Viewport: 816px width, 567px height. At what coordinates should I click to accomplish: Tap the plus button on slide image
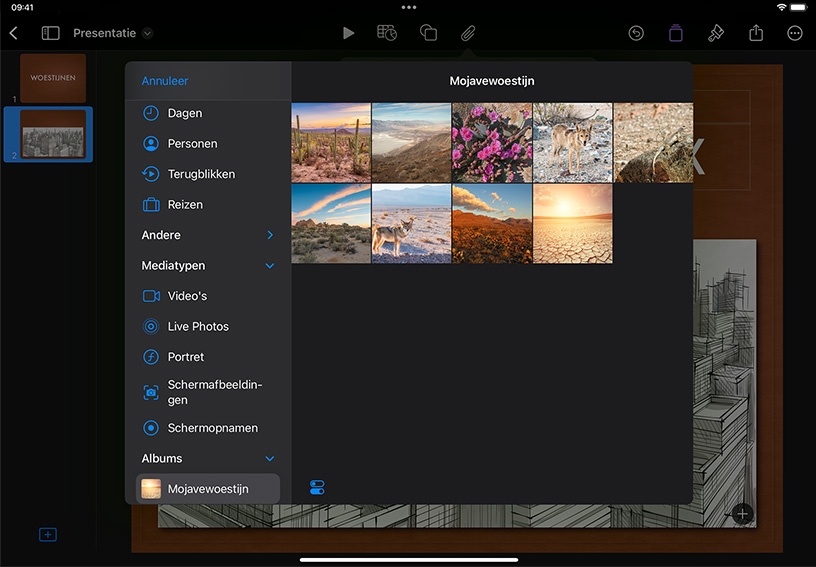pyautogui.click(x=742, y=514)
